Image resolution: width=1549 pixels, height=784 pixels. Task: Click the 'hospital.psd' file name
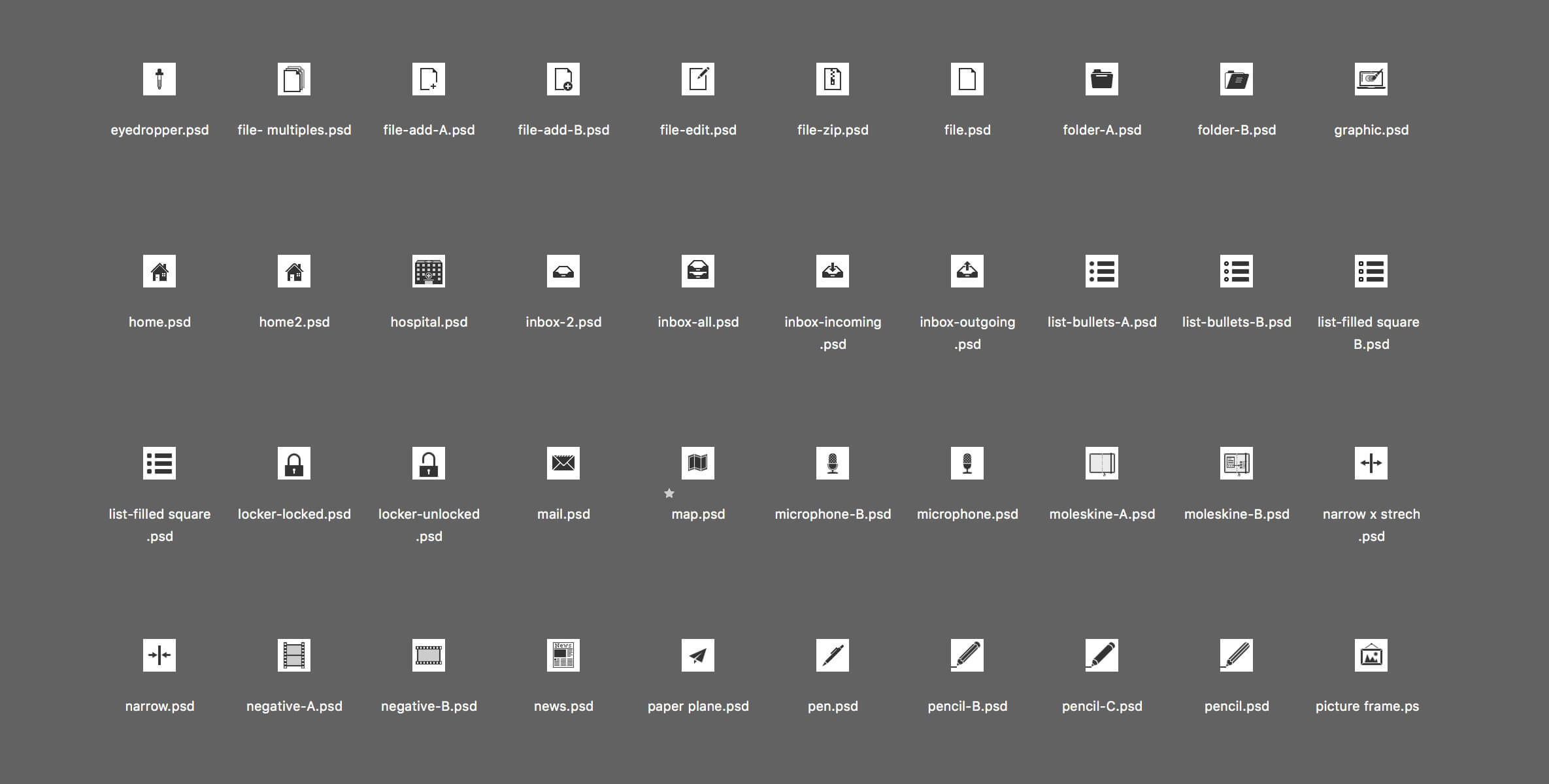tap(429, 322)
